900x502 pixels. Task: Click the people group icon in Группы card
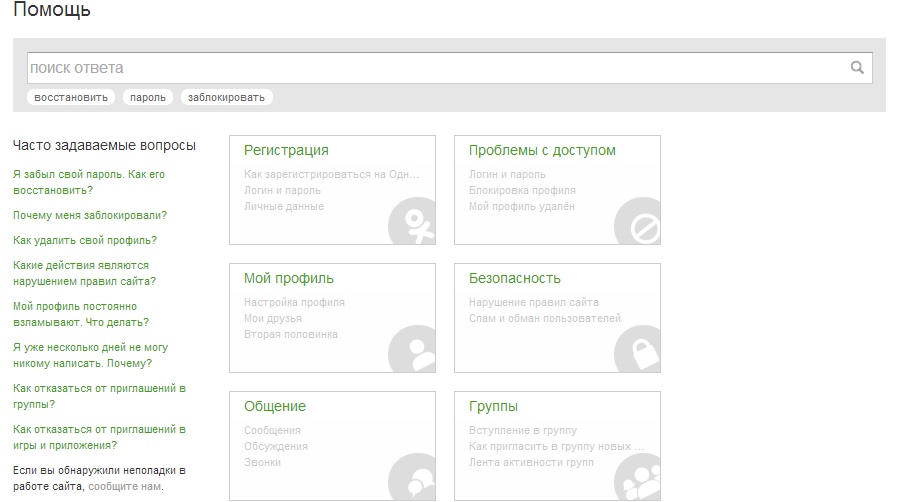click(x=637, y=477)
